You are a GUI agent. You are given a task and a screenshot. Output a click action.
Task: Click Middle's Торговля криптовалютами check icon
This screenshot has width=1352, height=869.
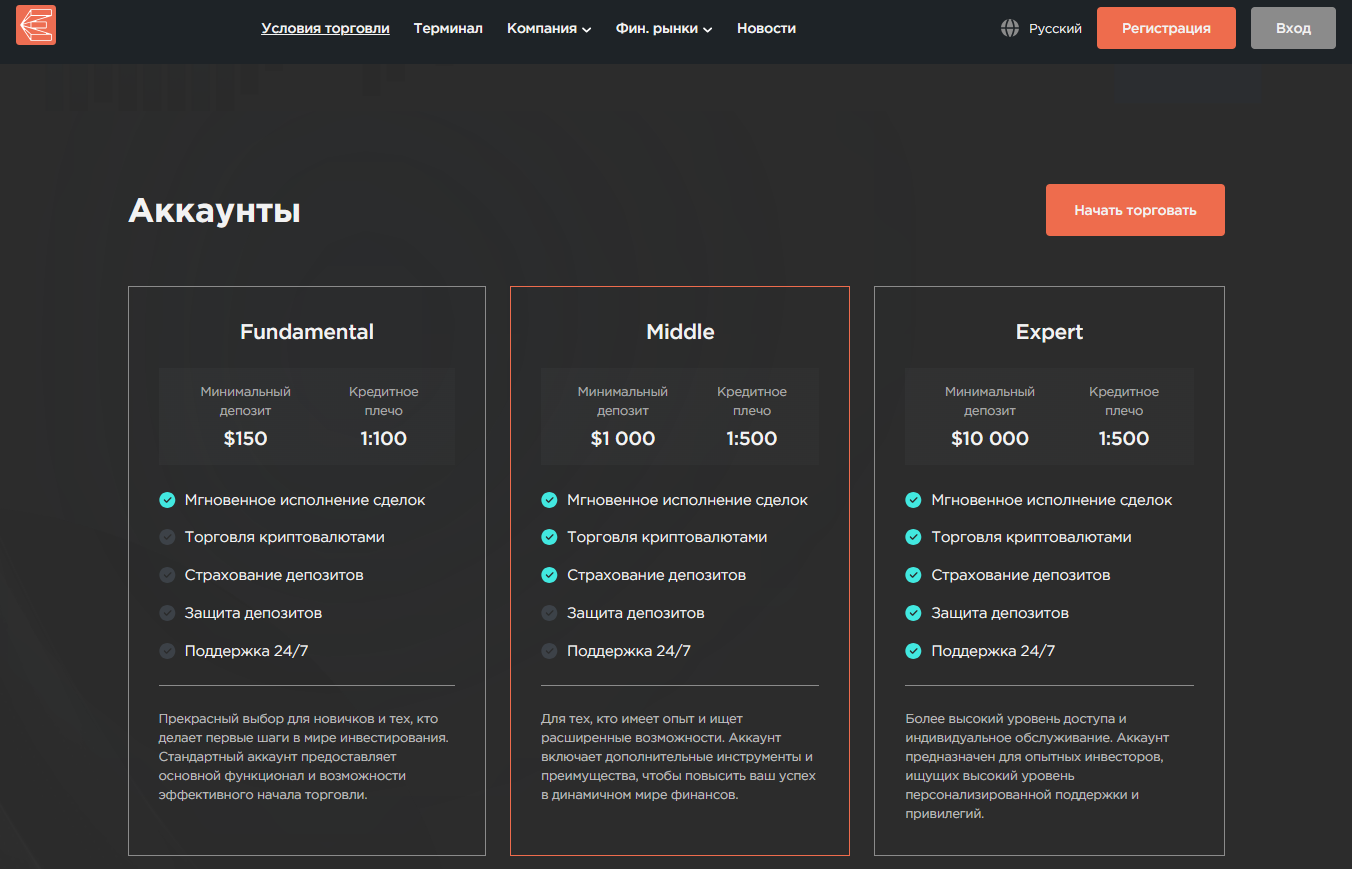coord(549,537)
